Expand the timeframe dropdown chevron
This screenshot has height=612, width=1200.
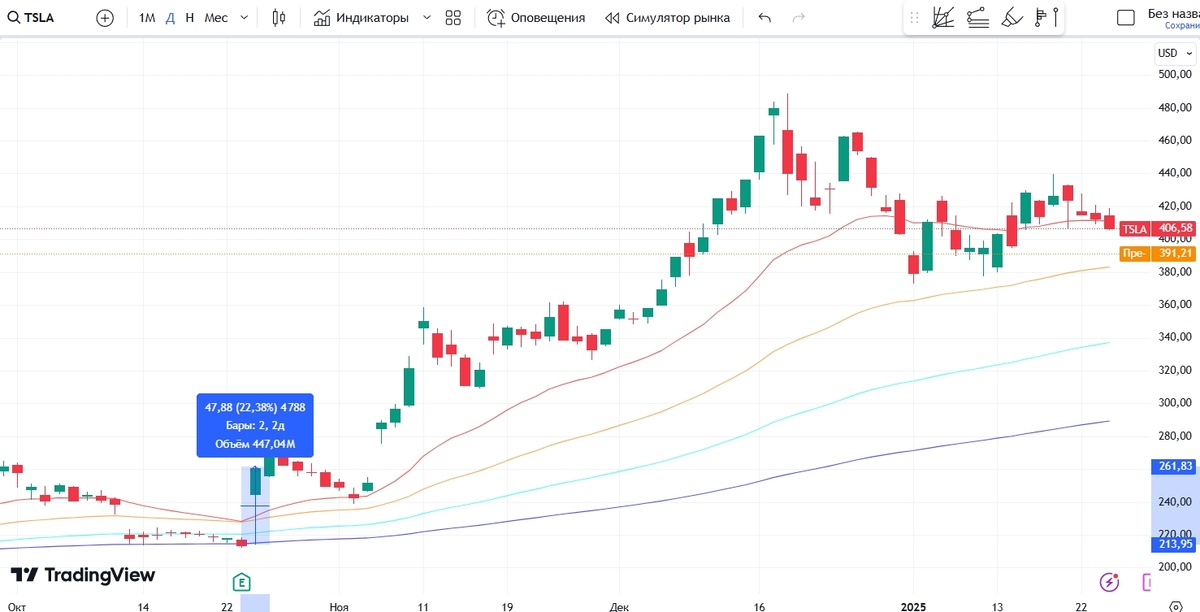[245, 18]
